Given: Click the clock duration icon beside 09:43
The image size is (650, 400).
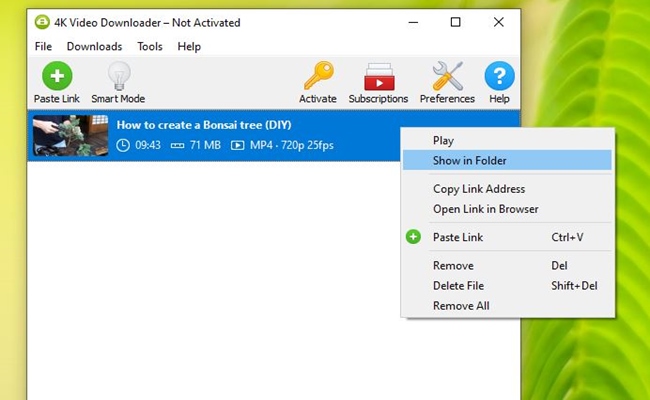Looking at the screenshot, I should (x=123, y=145).
